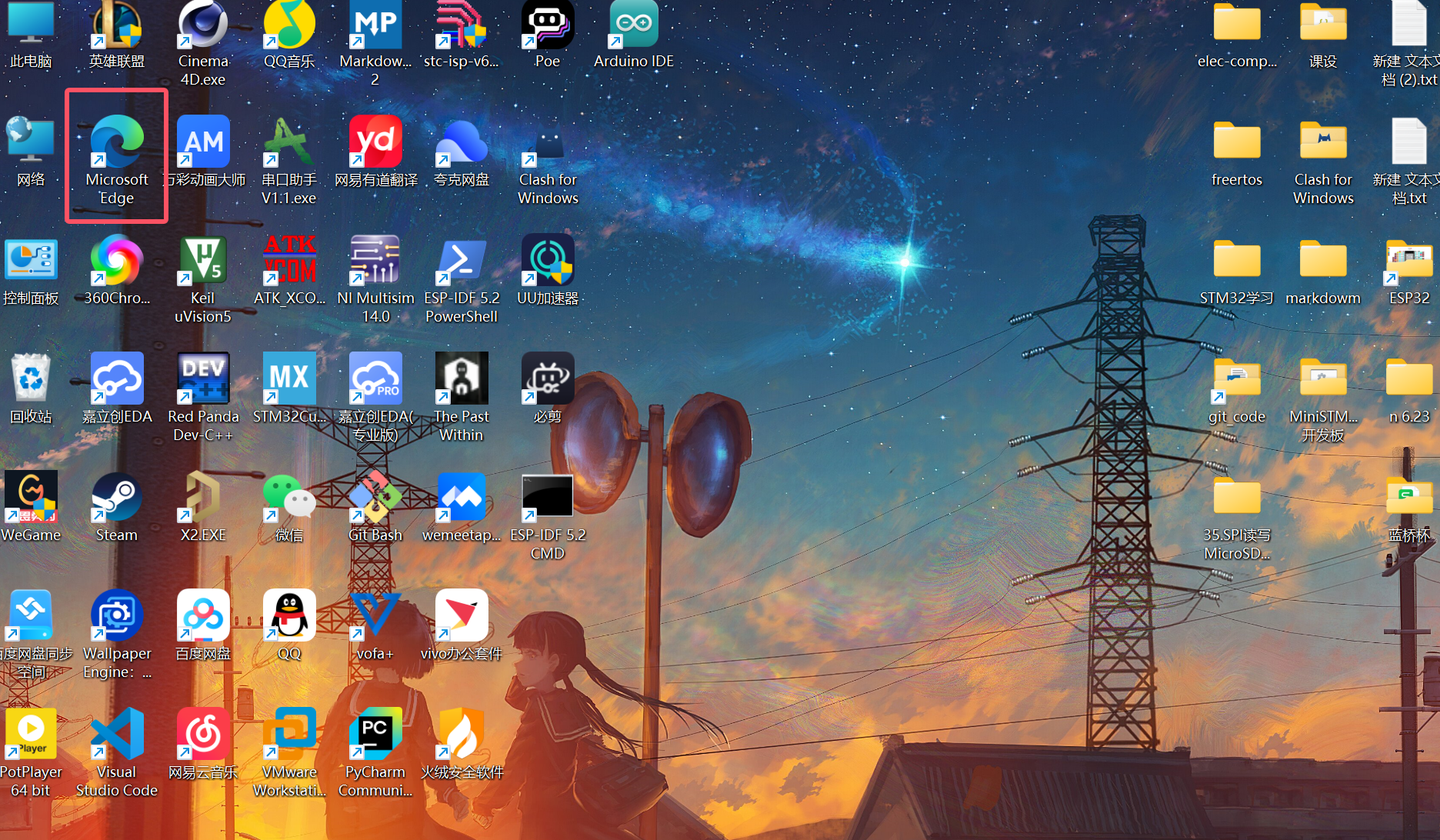Click the 35.SPI读写 MicroSD folder

(1237, 497)
